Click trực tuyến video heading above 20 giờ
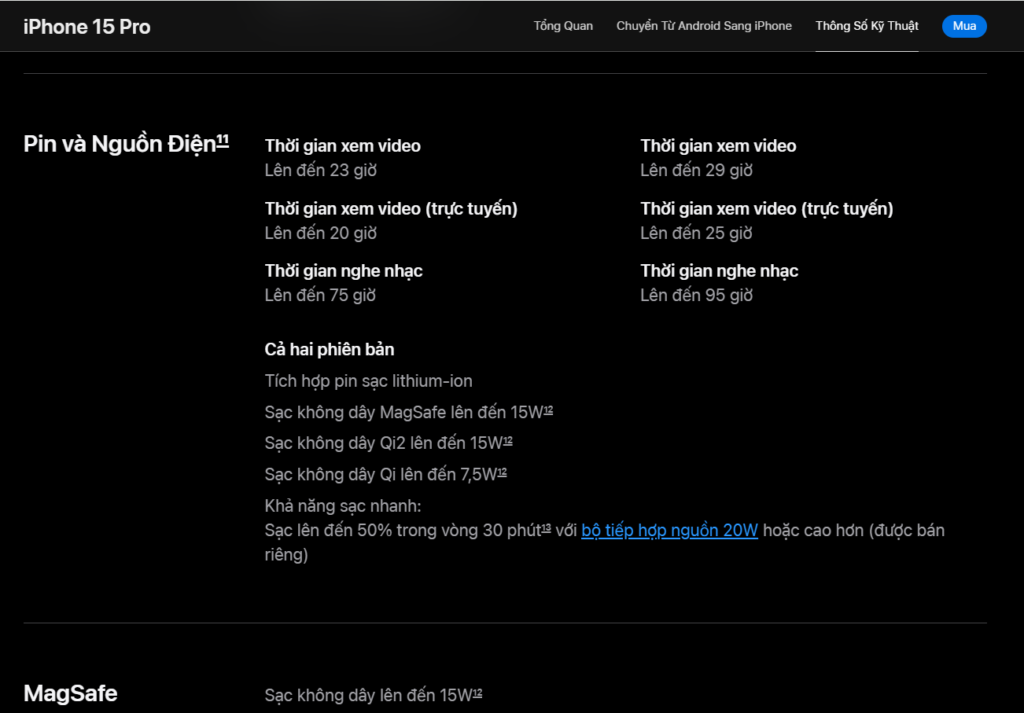Viewport: 1024px width, 713px height. [391, 209]
